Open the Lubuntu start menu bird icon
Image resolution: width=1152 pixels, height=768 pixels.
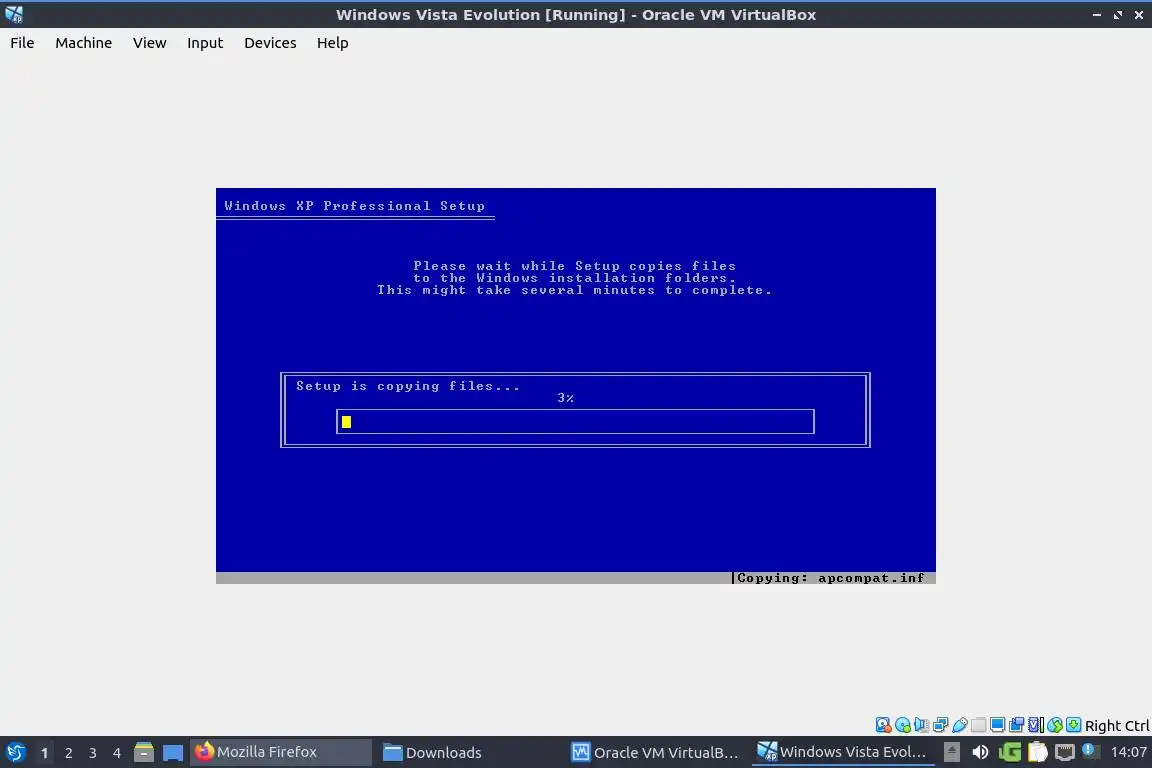tap(16, 752)
